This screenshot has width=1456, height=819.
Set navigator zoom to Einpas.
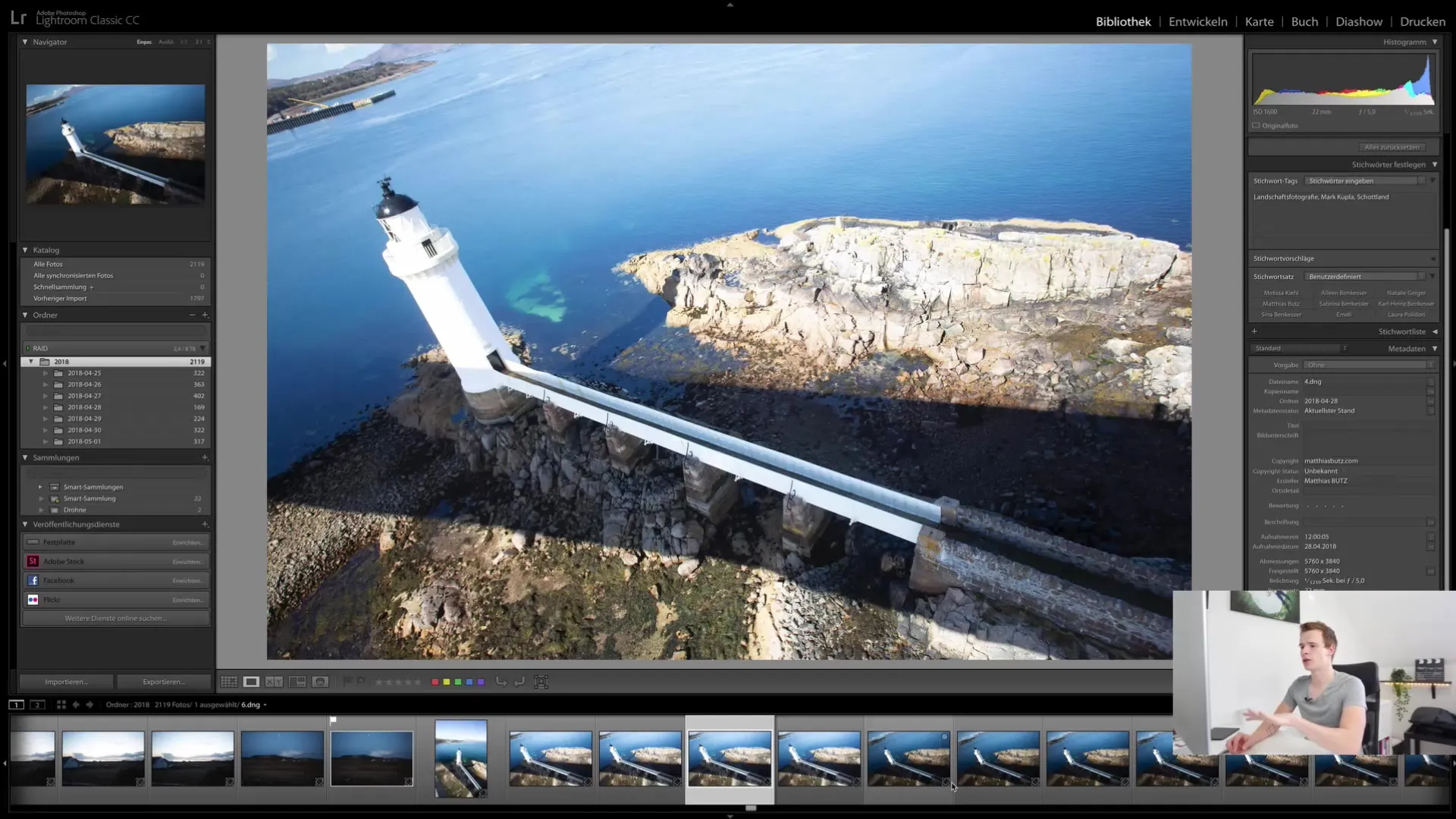pyautogui.click(x=144, y=42)
